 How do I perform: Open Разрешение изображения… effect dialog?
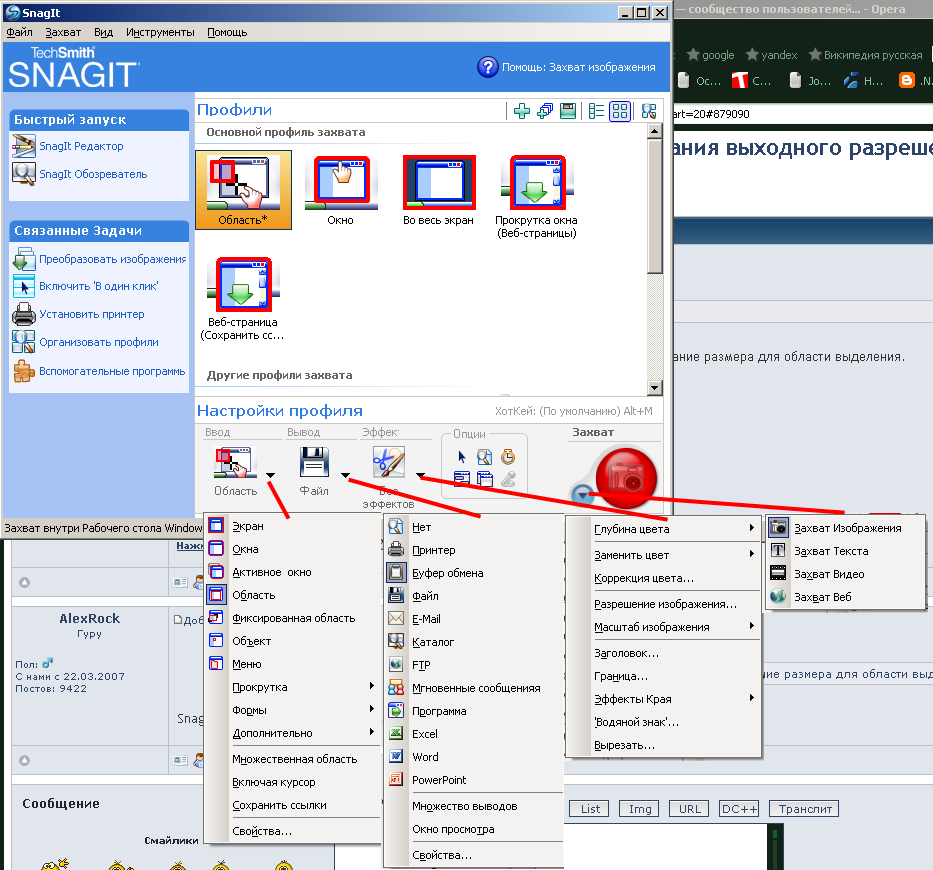tap(663, 604)
